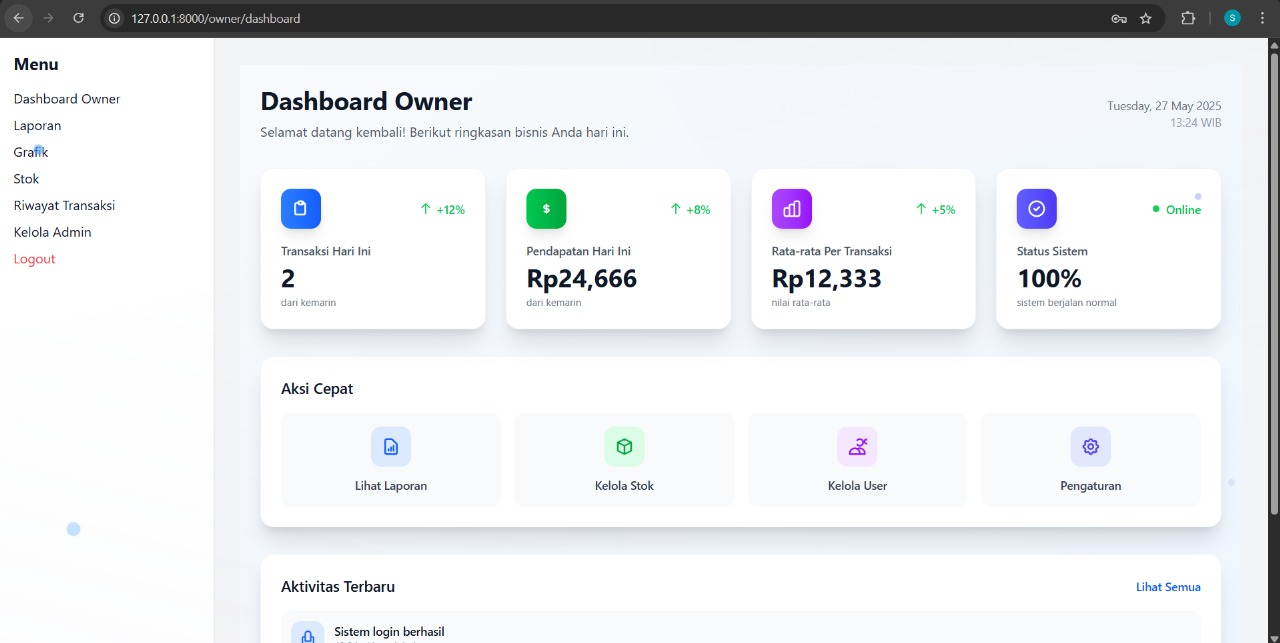Viewport: 1280px width, 643px height.
Task: Open Riwayat Transaksi from the menu
Action: (63, 205)
